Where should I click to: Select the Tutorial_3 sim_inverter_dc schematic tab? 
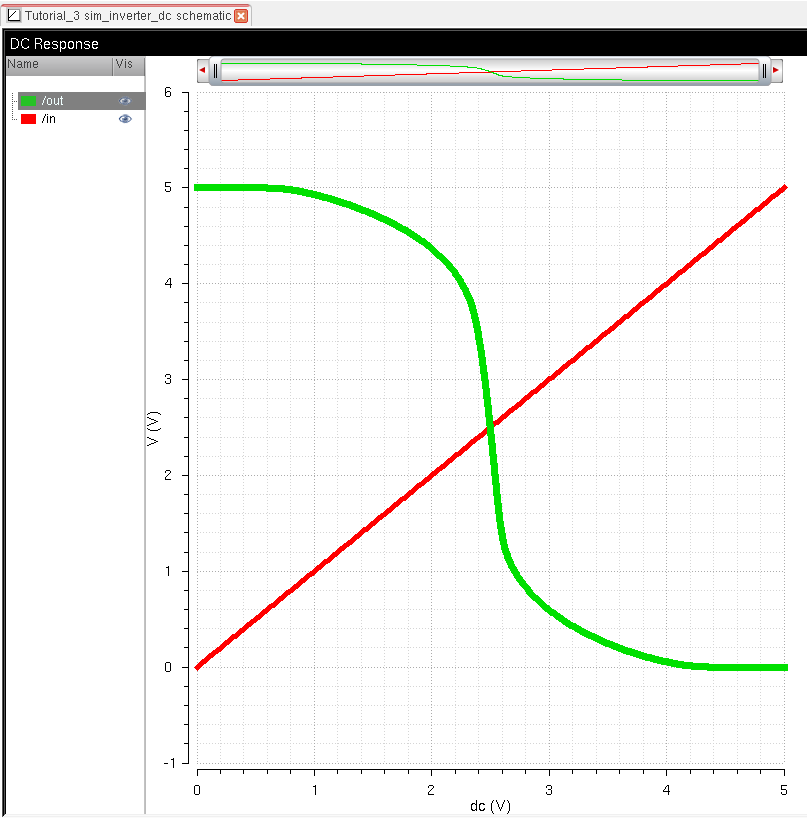pos(127,16)
